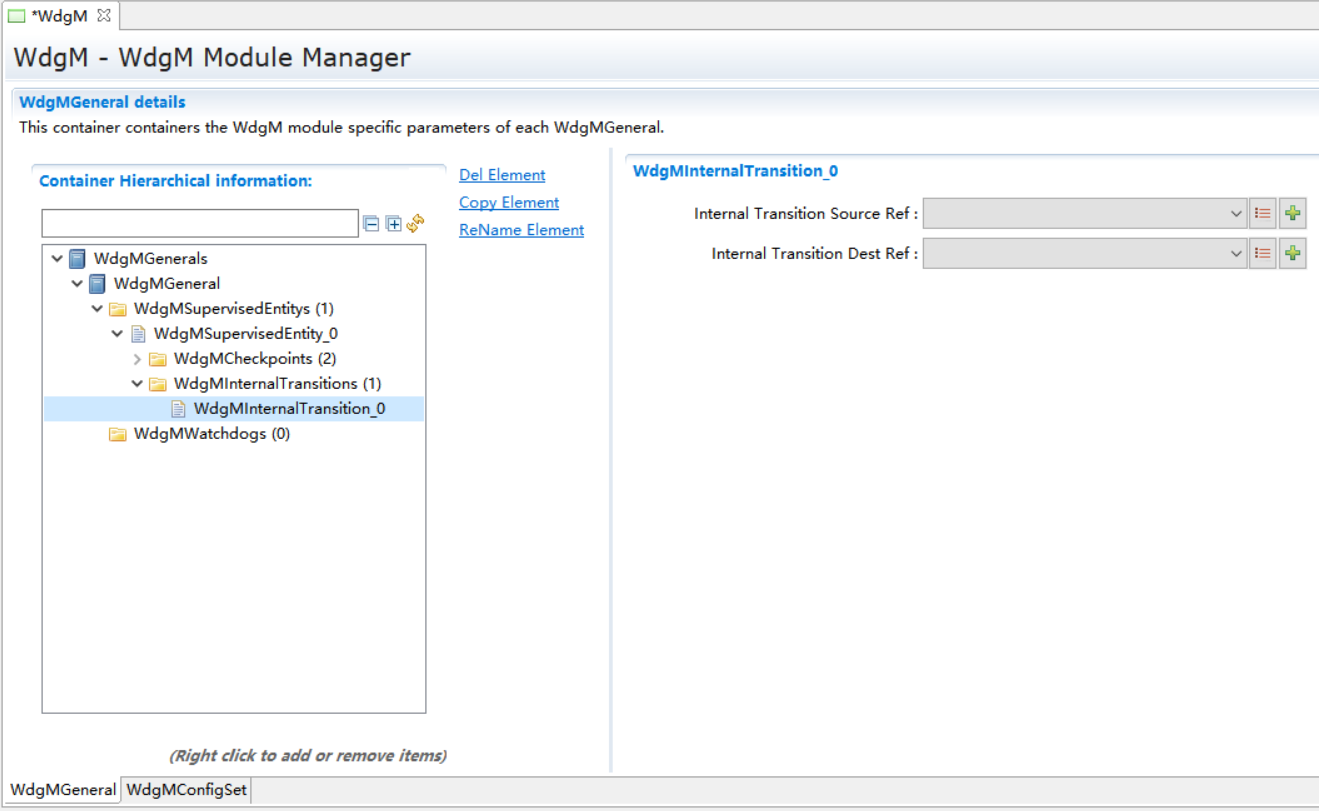Click the refresh tree arrows icon
This screenshot has width=1319, height=811.
coord(416,223)
